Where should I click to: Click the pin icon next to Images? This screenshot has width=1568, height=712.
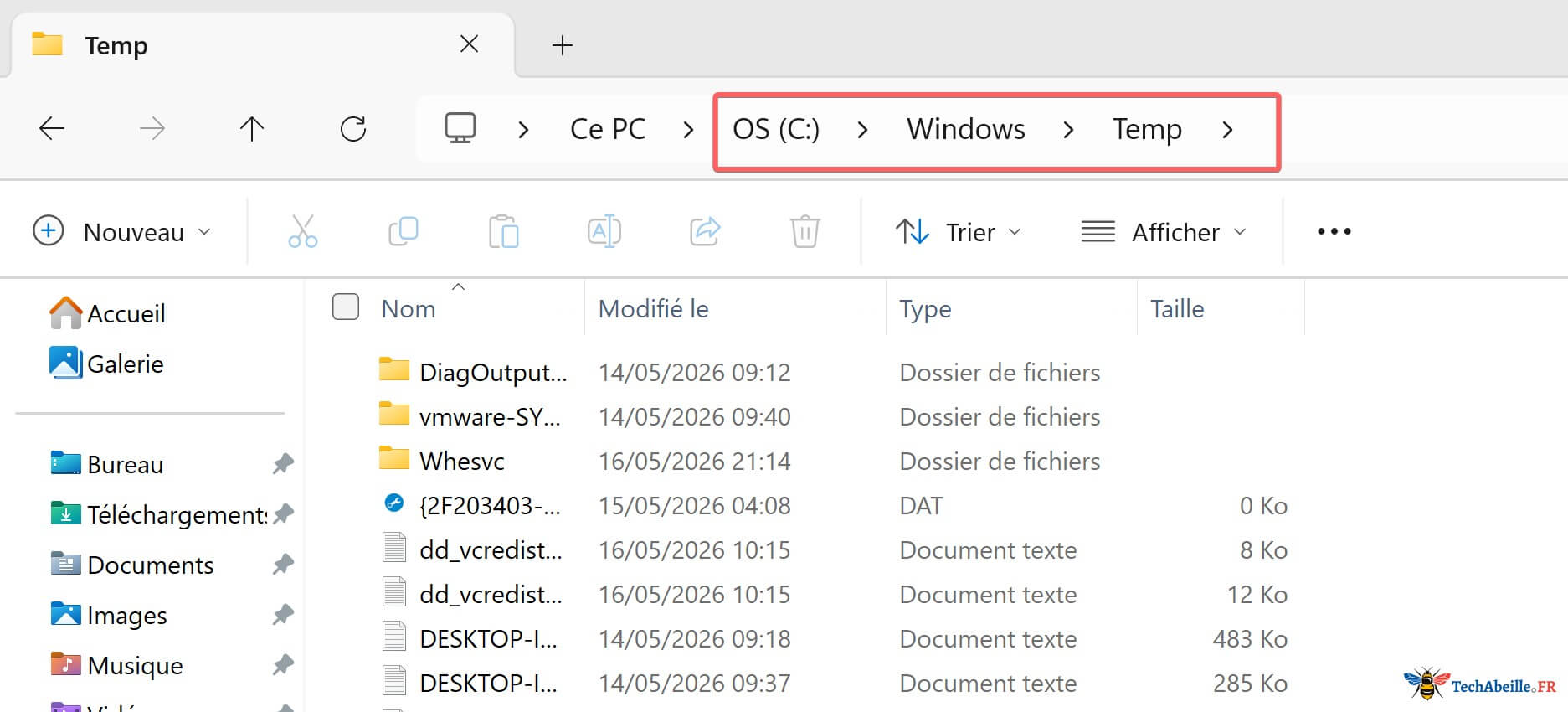(283, 614)
